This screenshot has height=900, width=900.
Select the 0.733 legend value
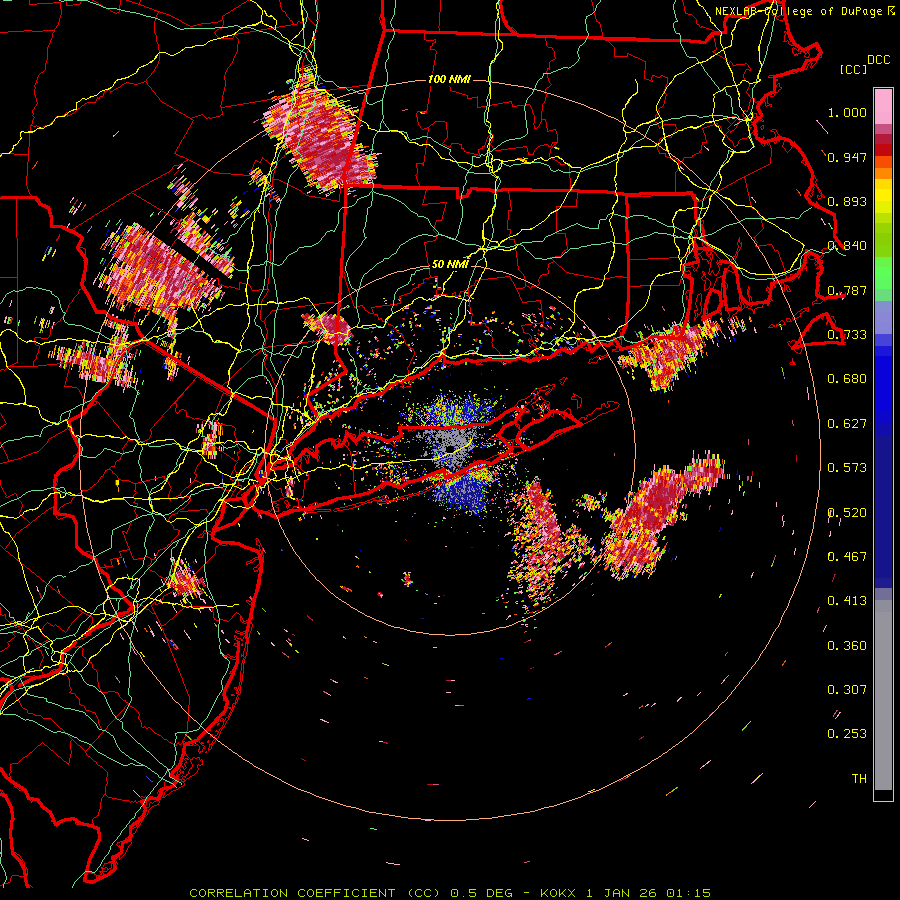847,335
